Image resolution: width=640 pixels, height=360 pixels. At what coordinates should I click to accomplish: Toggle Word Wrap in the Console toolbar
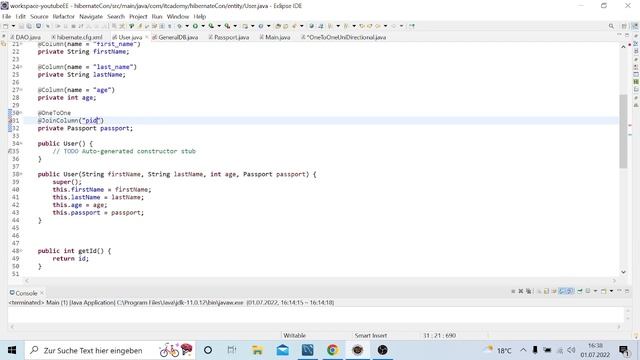click(x=553, y=291)
